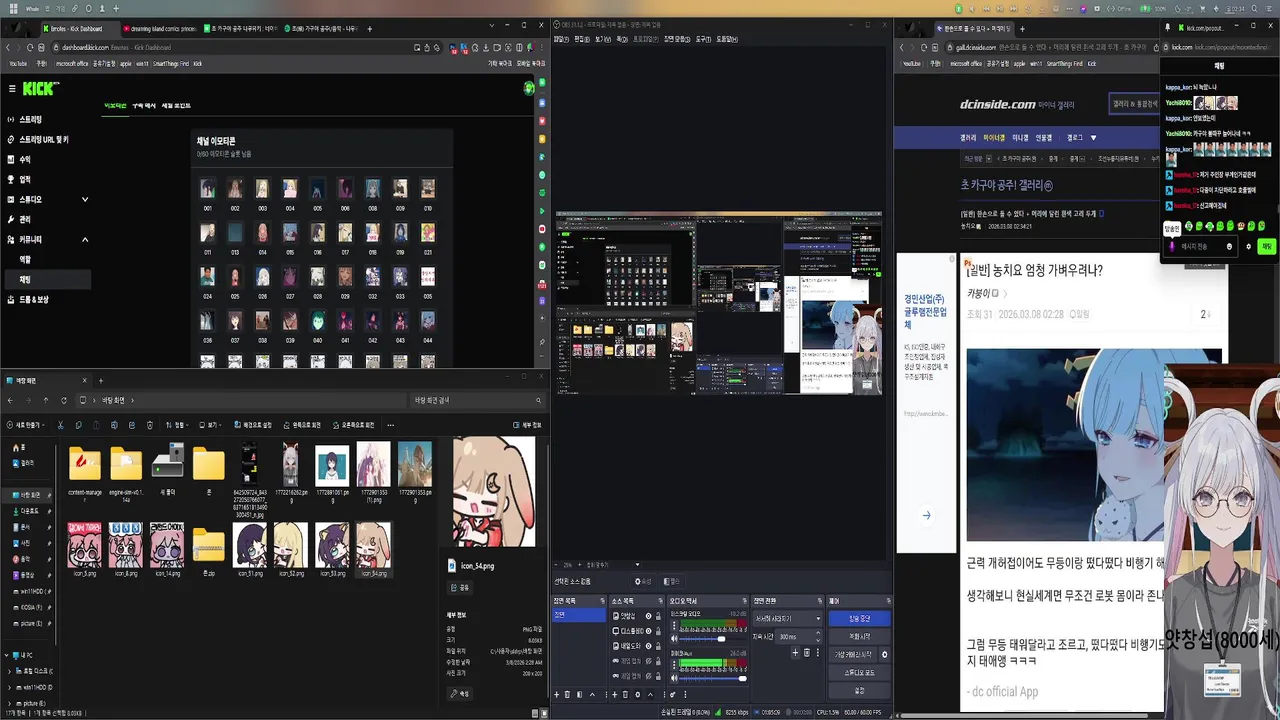
Task: Mute 마이크/Aux speaker icon
Action: tap(674, 678)
